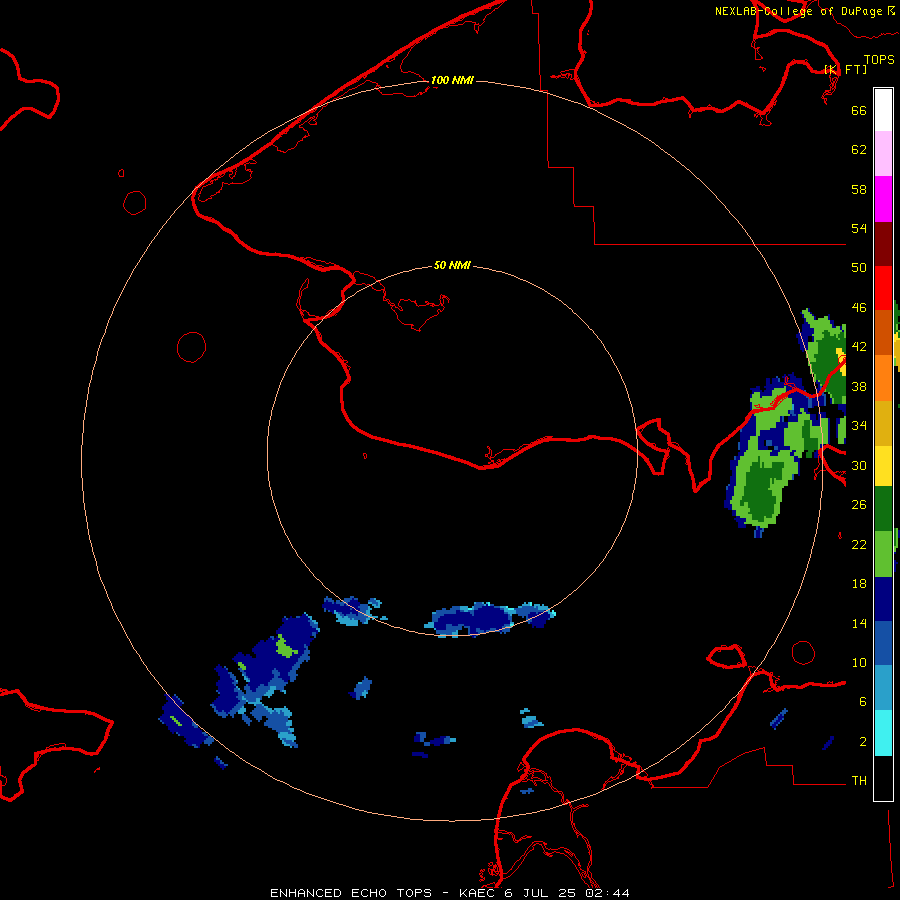Click the navy 14-18 kft legend swatch

(x=883, y=599)
